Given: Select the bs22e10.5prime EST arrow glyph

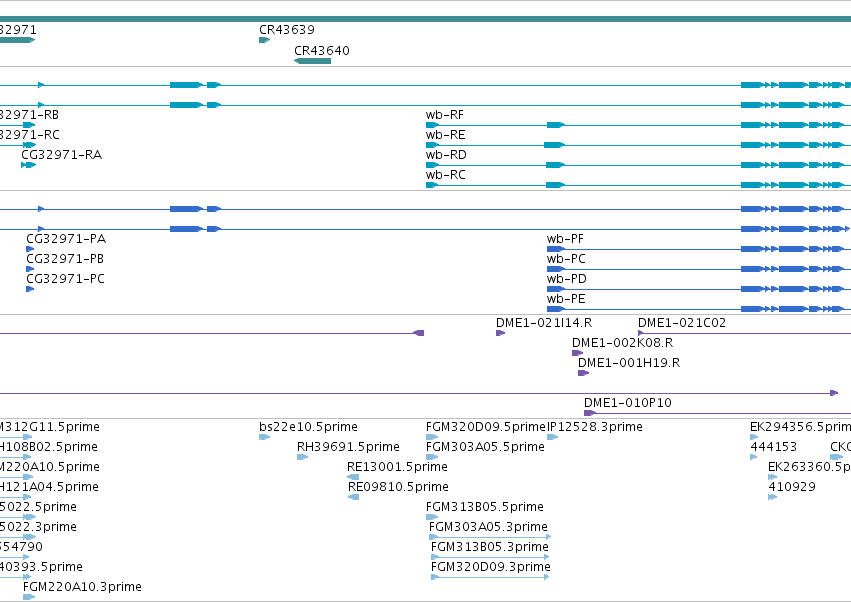Looking at the screenshot, I should coord(264,438).
